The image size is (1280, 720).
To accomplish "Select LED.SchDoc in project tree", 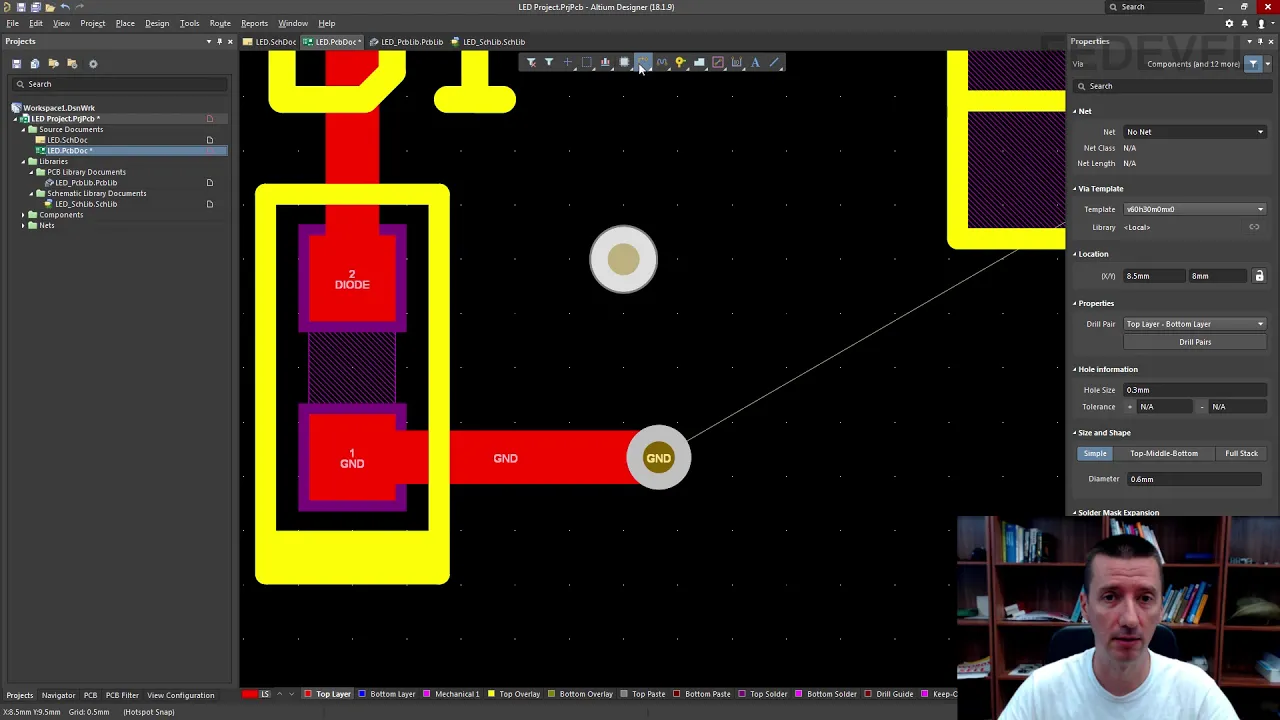I will 67,140.
